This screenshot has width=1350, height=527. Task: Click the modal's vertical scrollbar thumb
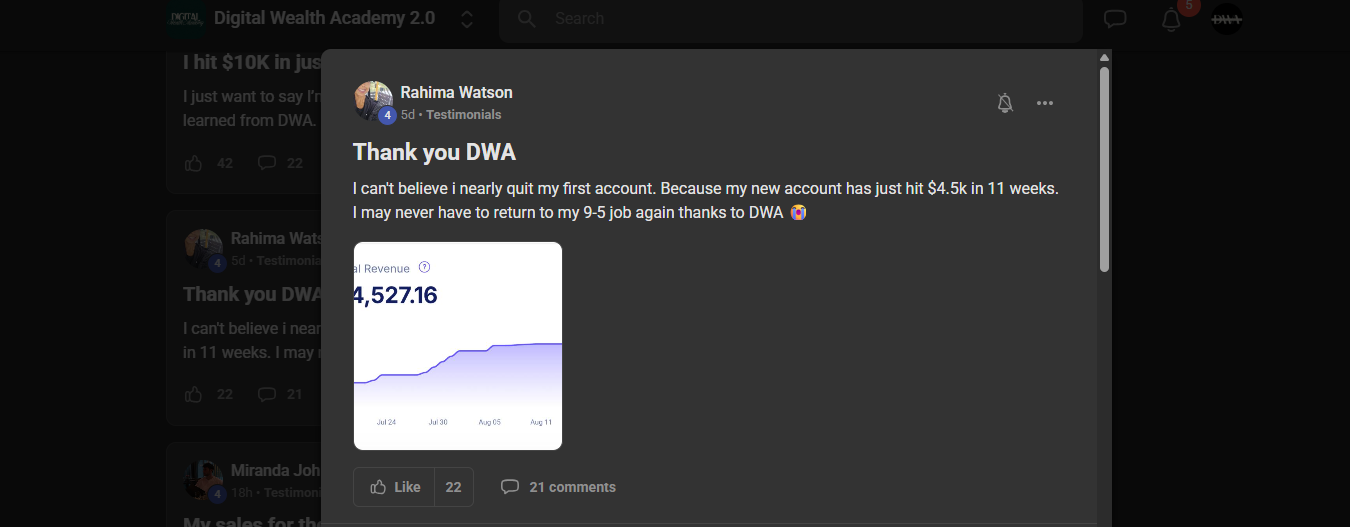click(1104, 169)
